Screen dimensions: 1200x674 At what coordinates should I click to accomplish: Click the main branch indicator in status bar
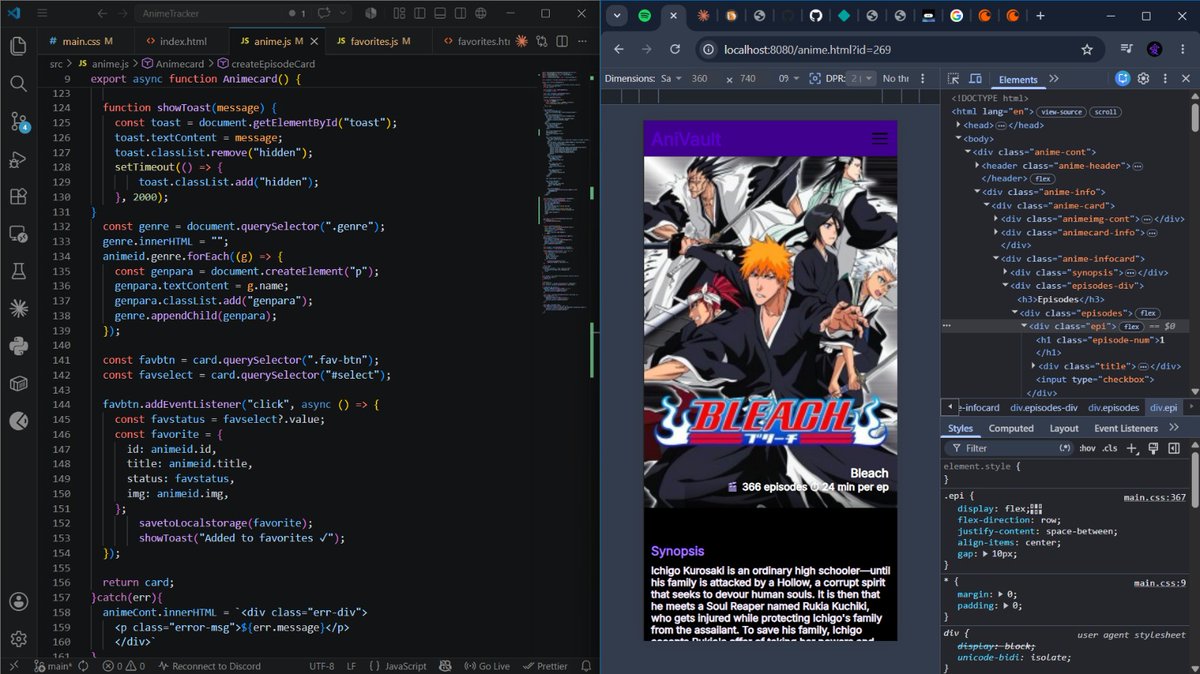pyautogui.click(x=55, y=666)
